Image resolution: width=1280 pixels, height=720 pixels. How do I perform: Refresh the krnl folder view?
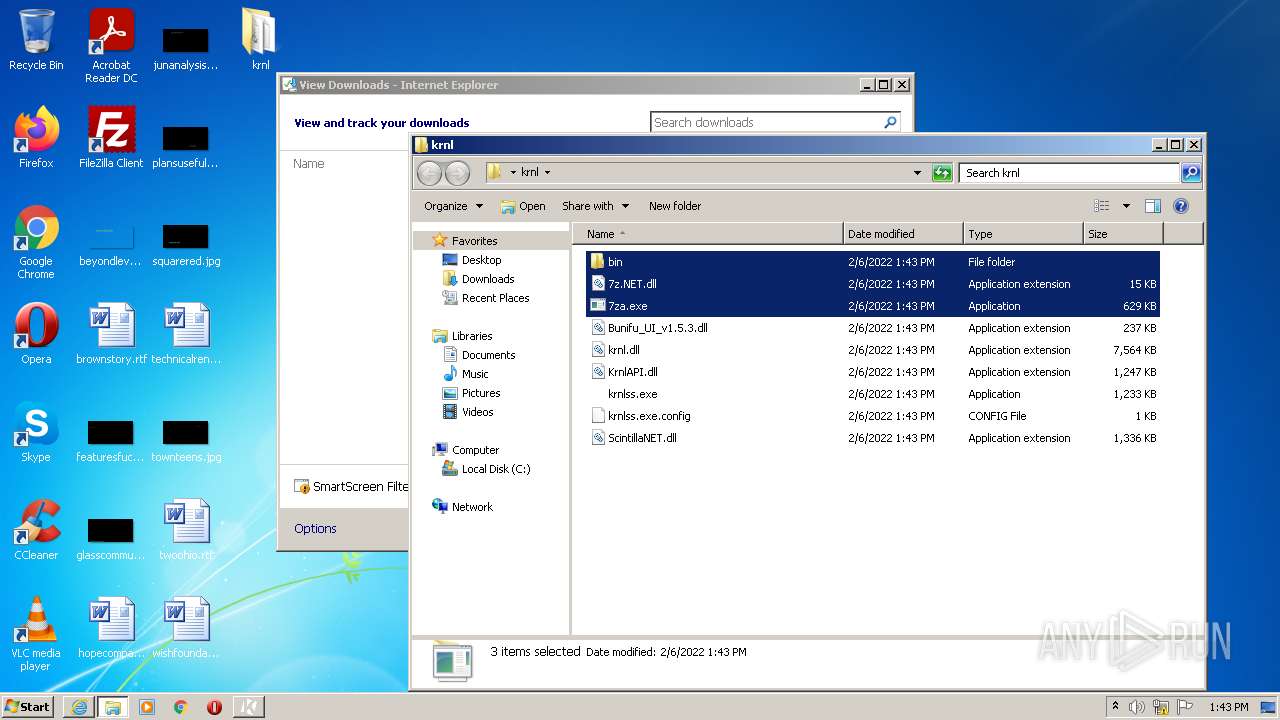pos(942,173)
